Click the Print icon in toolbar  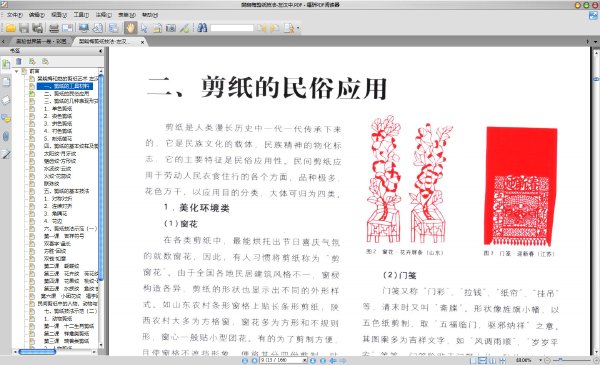point(54,28)
